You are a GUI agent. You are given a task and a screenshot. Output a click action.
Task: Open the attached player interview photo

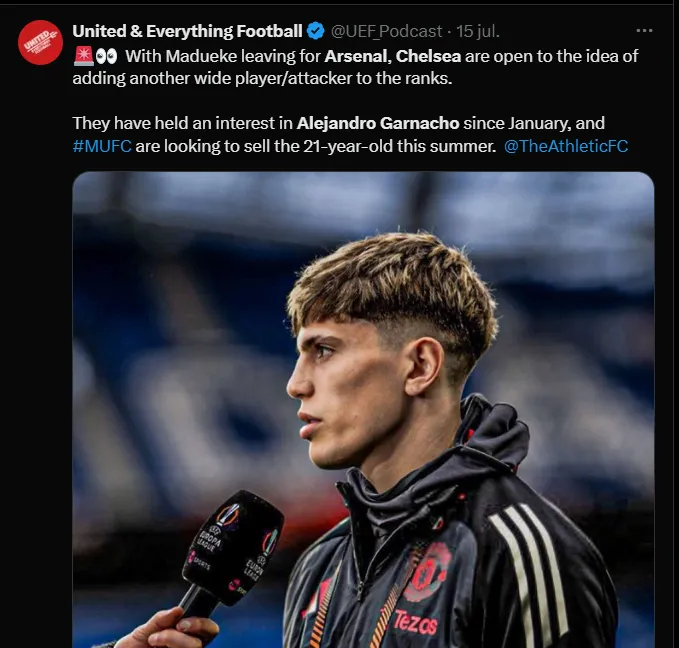click(363, 410)
